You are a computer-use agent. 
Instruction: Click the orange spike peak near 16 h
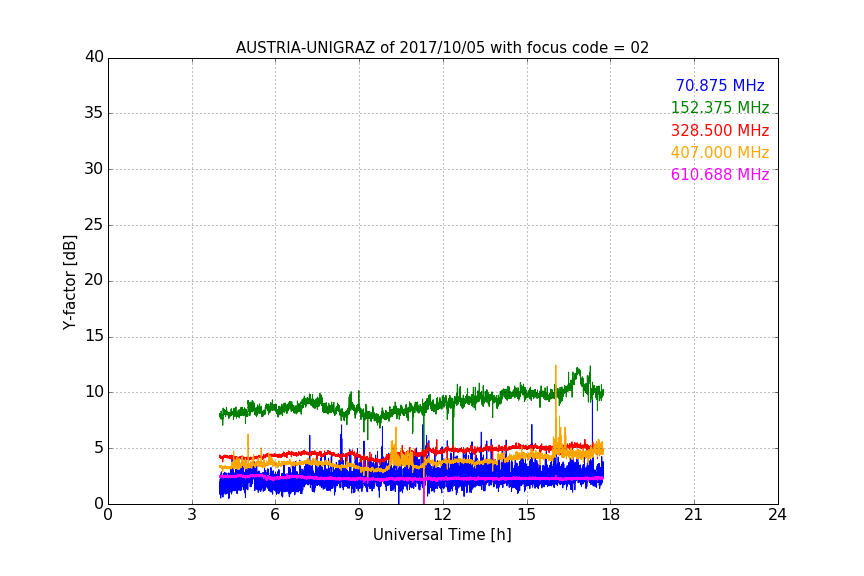coord(555,366)
